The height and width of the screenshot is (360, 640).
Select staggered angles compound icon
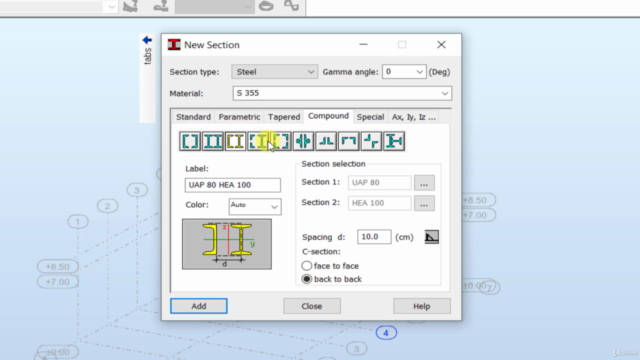pos(371,141)
